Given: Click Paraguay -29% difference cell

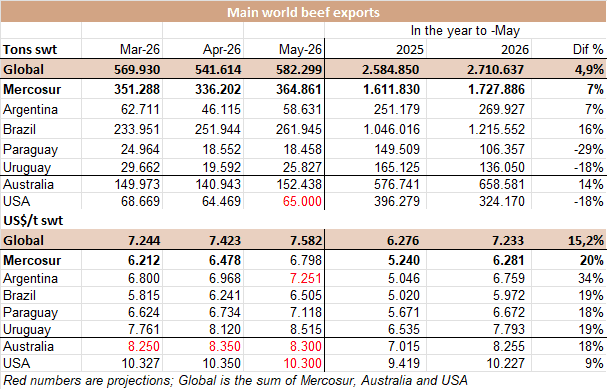Looking at the screenshot, I should pos(588,149).
